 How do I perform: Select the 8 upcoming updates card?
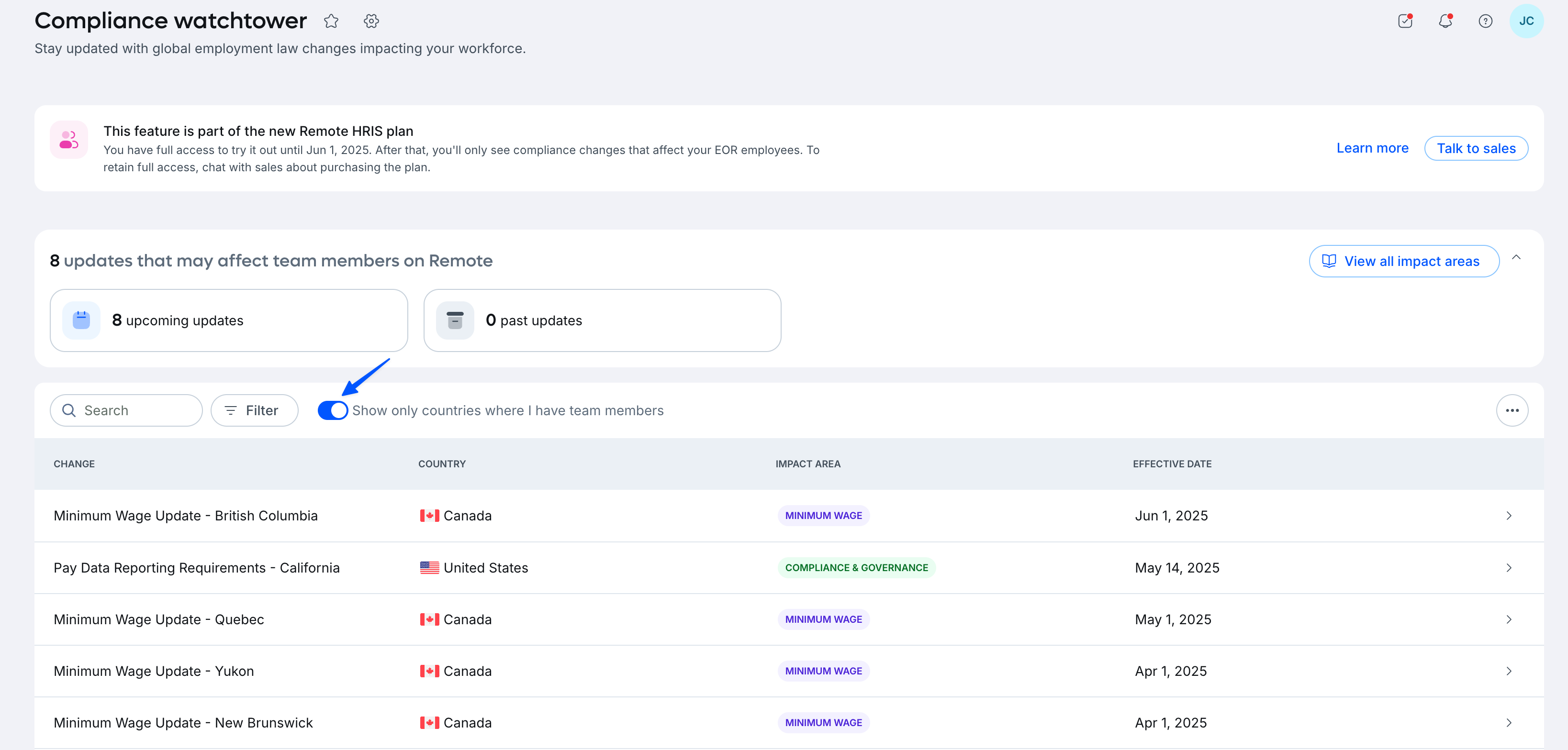229,320
